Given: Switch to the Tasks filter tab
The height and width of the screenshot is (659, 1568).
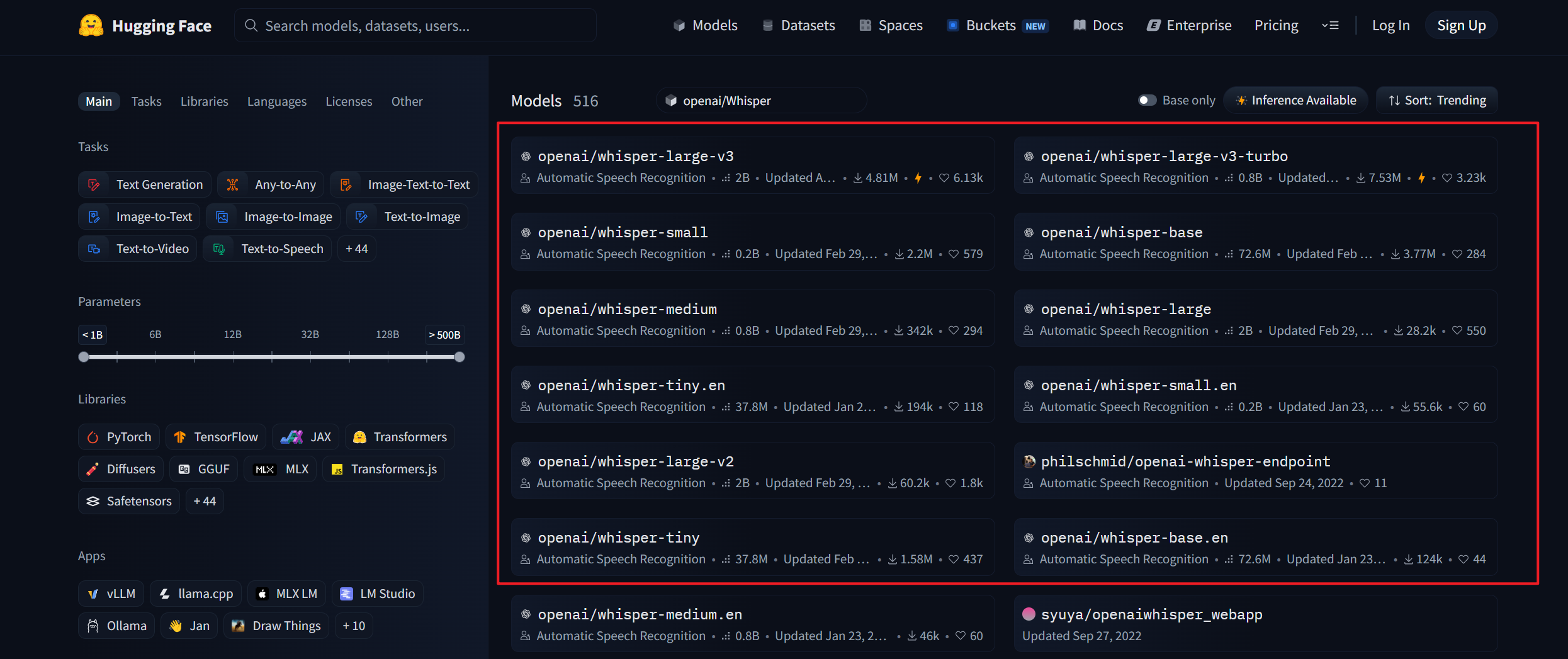Looking at the screenshot, I should (x=146, y=101).
